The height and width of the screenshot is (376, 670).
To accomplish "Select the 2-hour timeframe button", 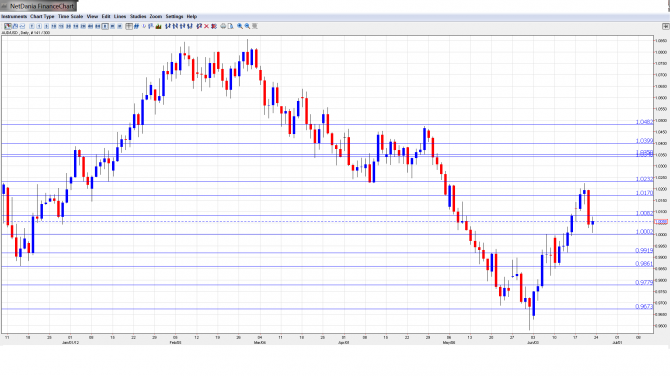I will [83, 26].
